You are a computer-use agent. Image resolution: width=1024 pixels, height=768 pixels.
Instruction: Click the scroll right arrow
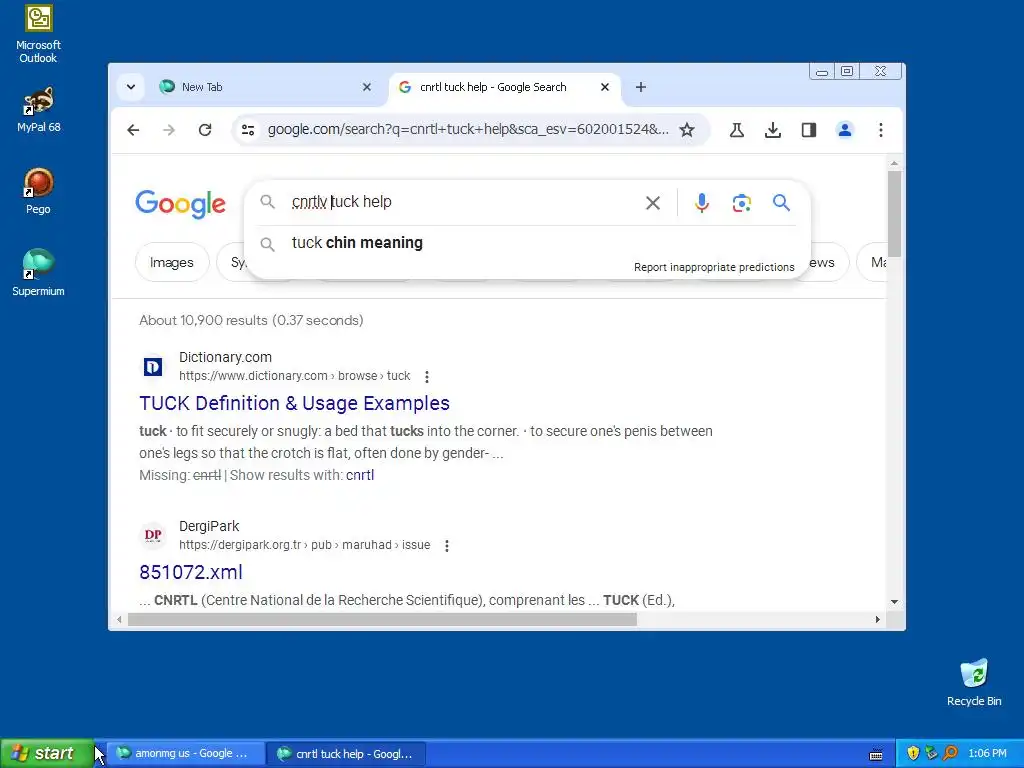[877, 619]
